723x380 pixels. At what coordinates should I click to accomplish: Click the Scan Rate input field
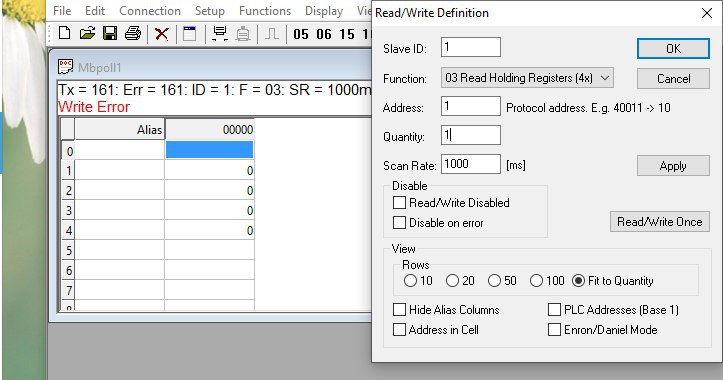click(471, 164)
